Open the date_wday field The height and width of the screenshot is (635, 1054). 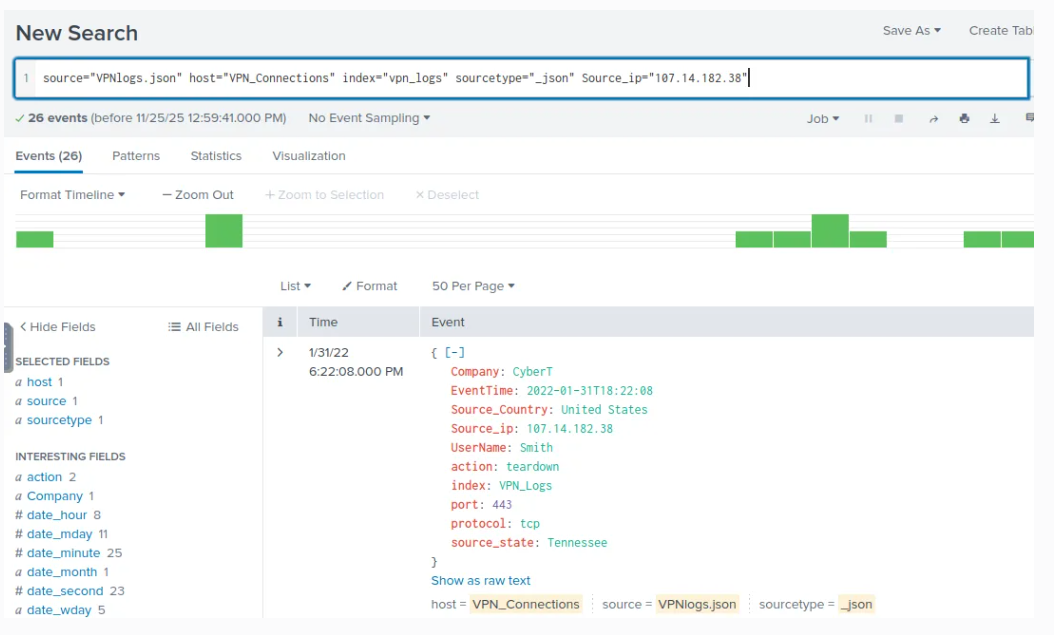(x=59, y=610)
